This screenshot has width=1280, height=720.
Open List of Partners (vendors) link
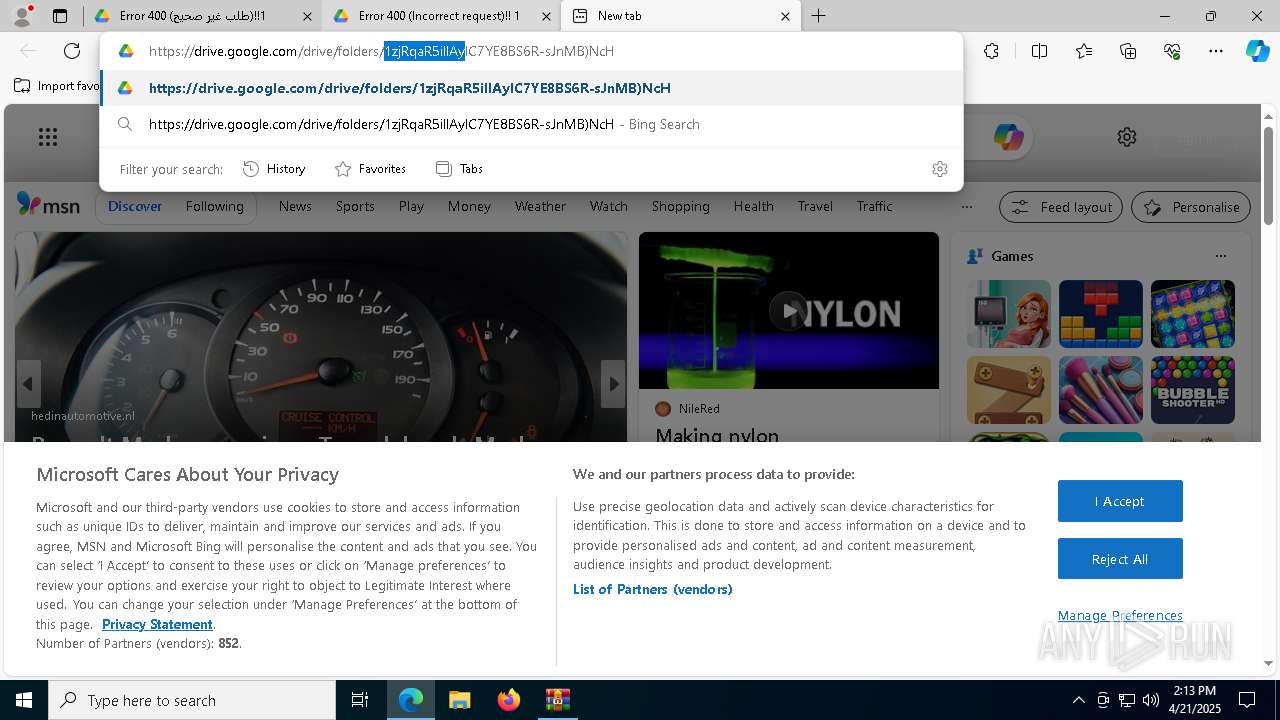pyautogui.click(x=653, y=589)
